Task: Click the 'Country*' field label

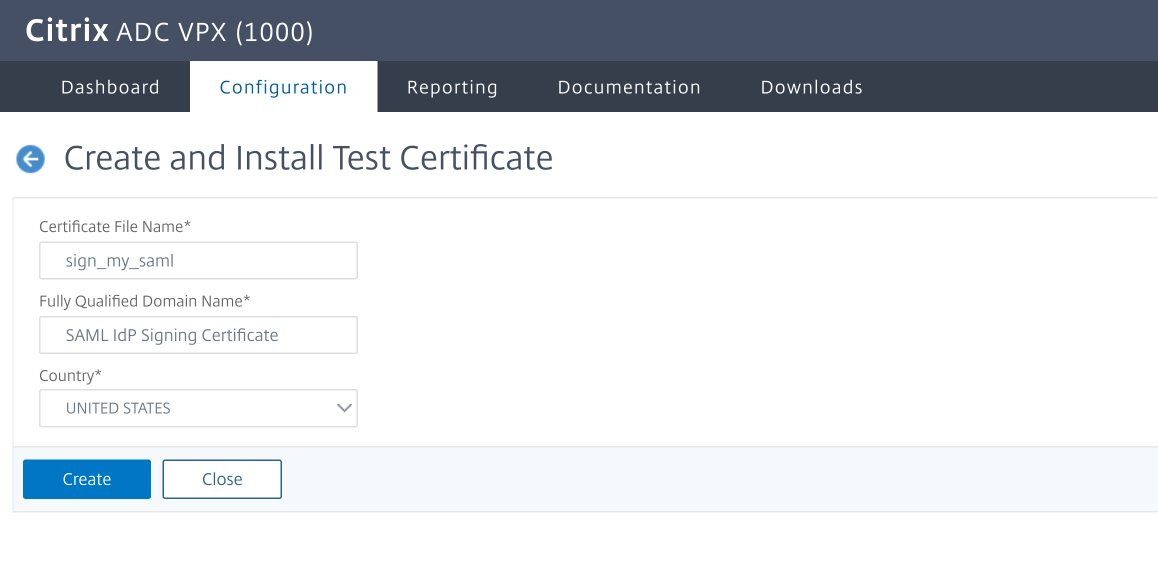Action: point(70,375)
